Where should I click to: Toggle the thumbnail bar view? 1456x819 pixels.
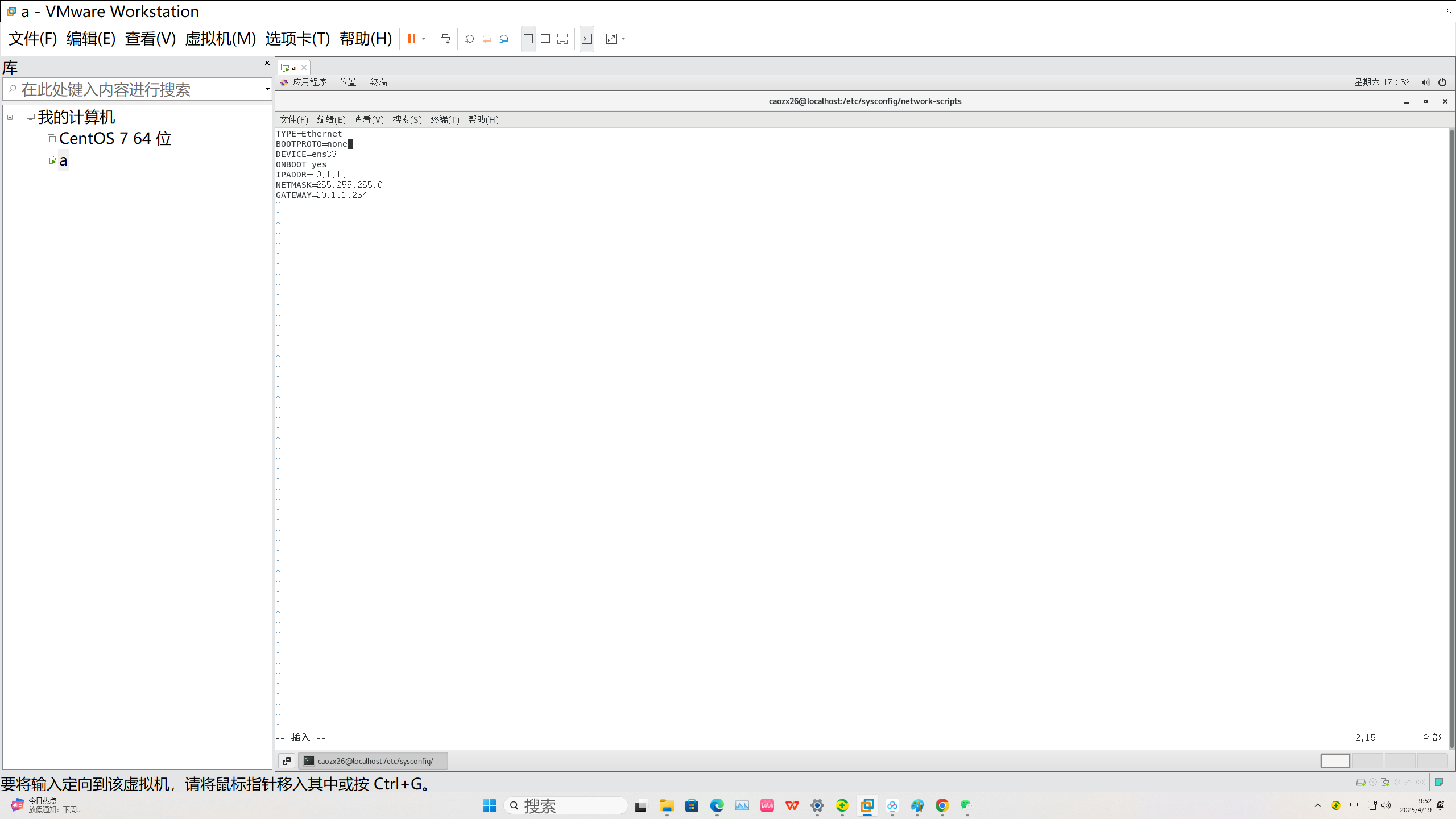pyautogui.click(x=545, y=39)
